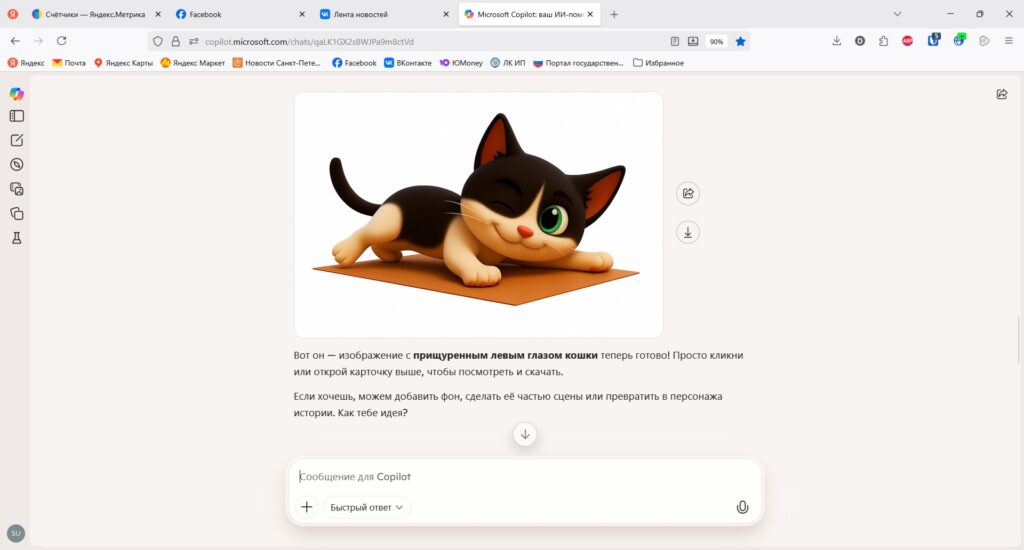Open the Labs flask icon in the sidebar

17,238
